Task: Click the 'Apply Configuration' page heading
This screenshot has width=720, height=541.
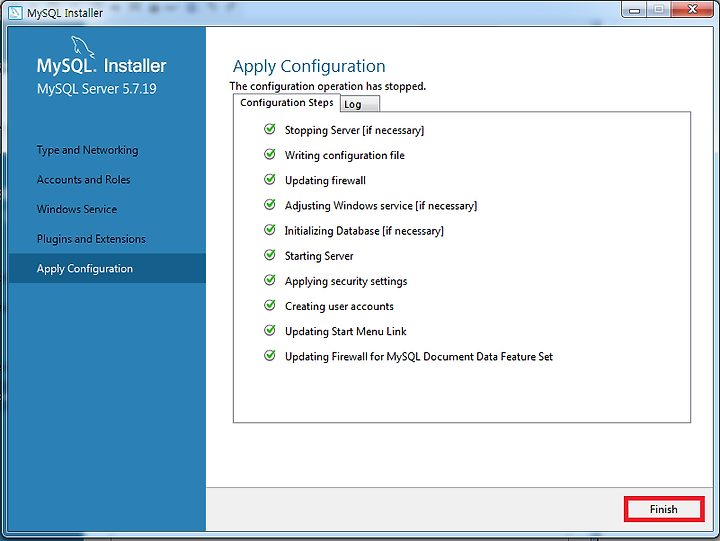Action: point(309,67)
